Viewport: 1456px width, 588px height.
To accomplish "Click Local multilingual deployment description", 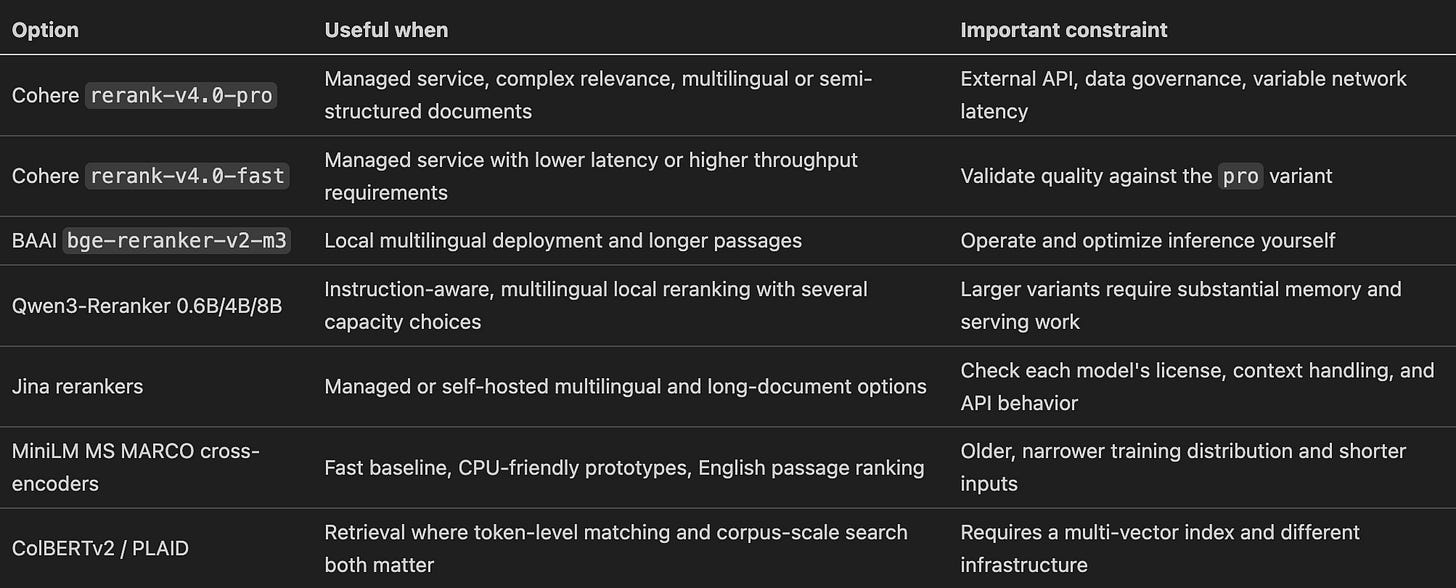I will (x=563, y=240).
